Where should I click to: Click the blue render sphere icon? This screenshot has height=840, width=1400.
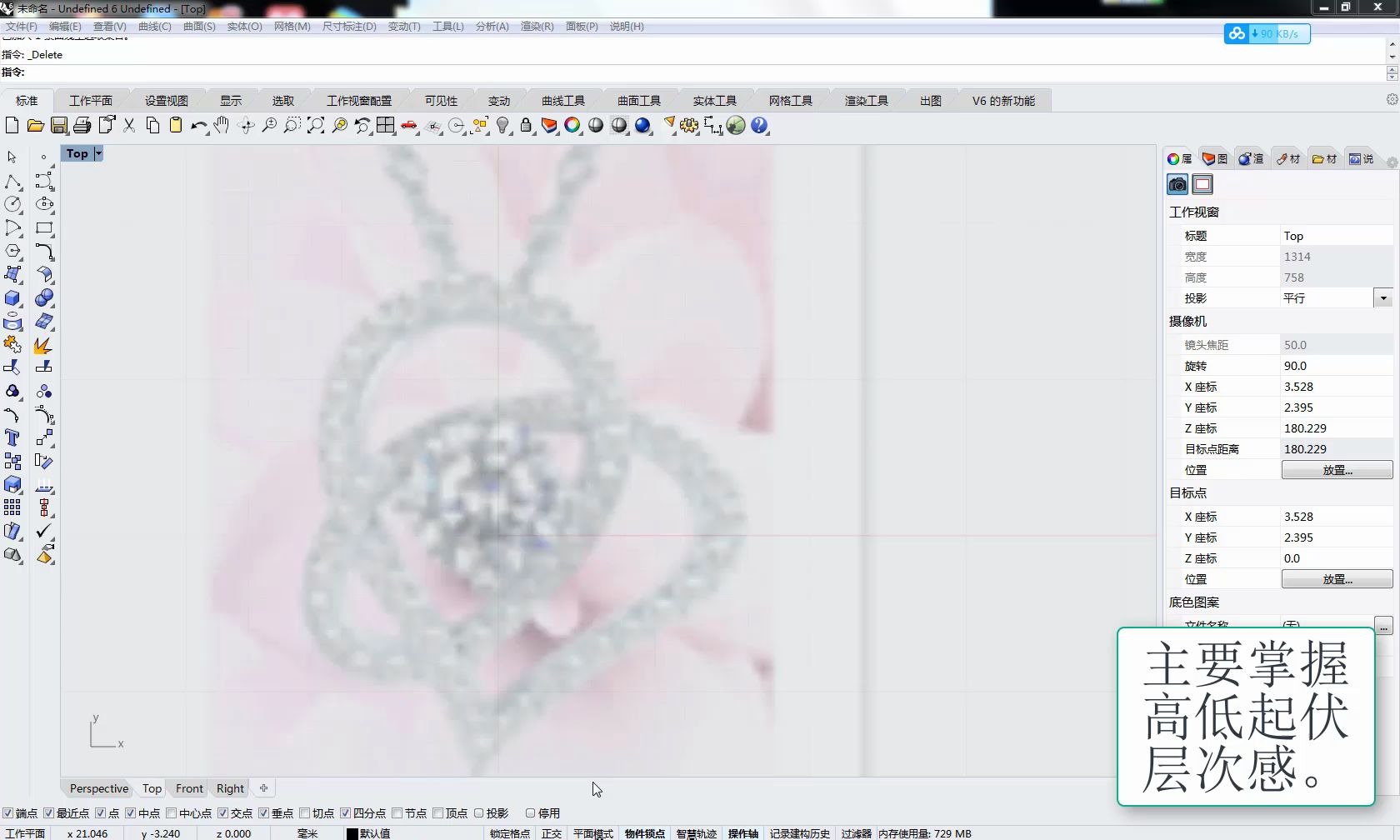pos(642,126)
